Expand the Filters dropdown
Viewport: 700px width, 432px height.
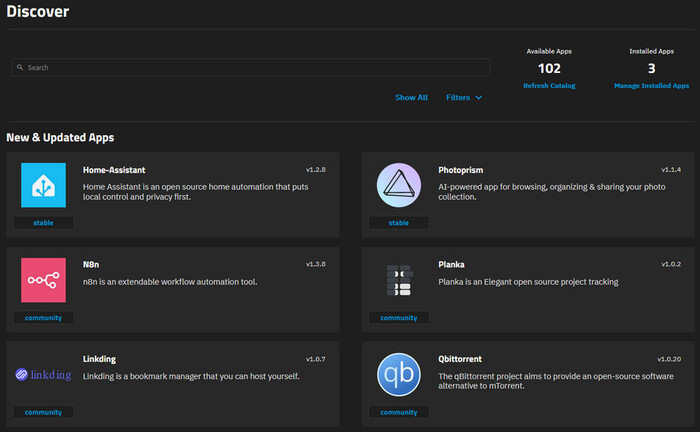pos(458,98)
